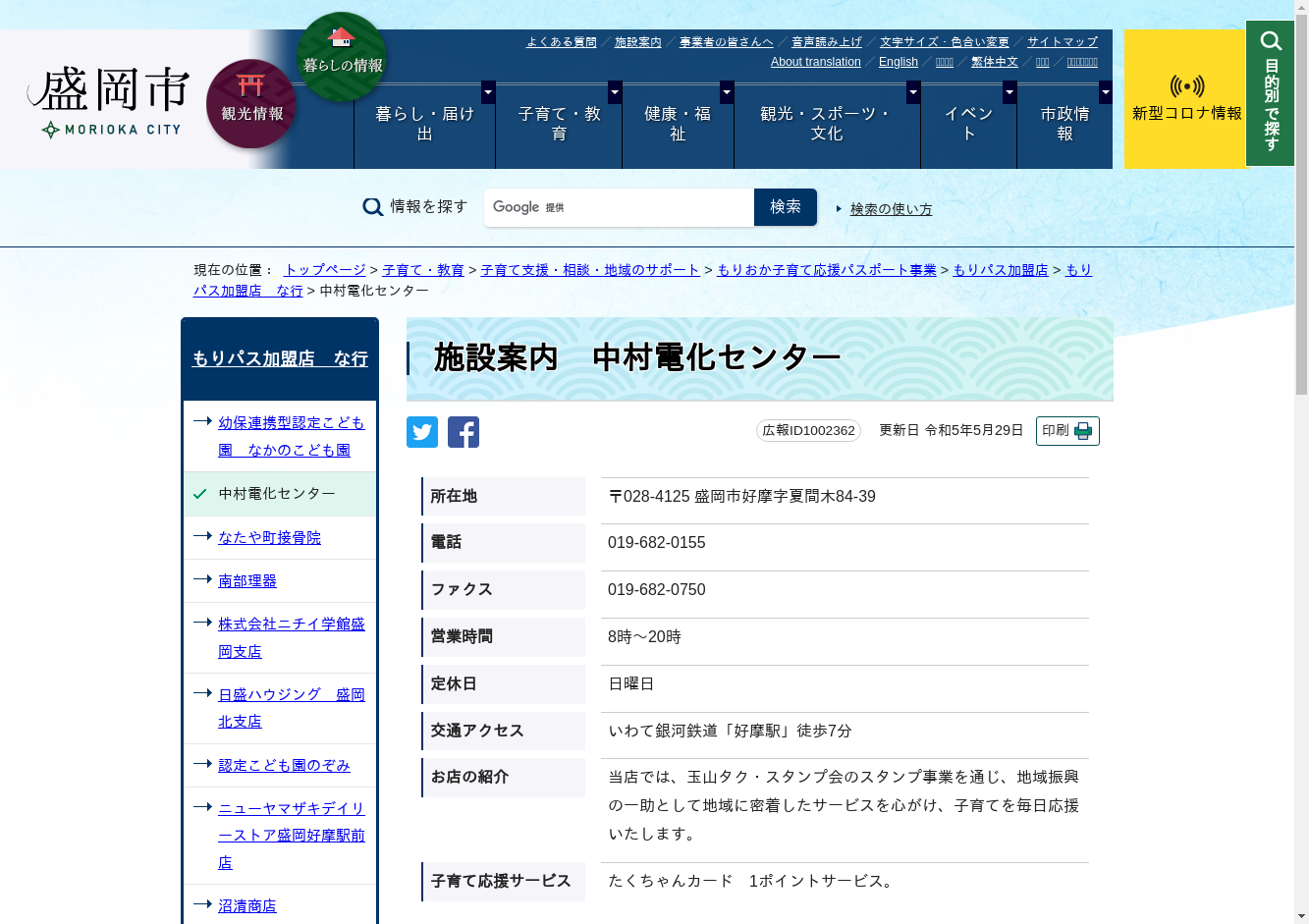Open 沼清商店 sidebar link
Viewport: 1309px width, 924px height.
click(x=247, y=906)
